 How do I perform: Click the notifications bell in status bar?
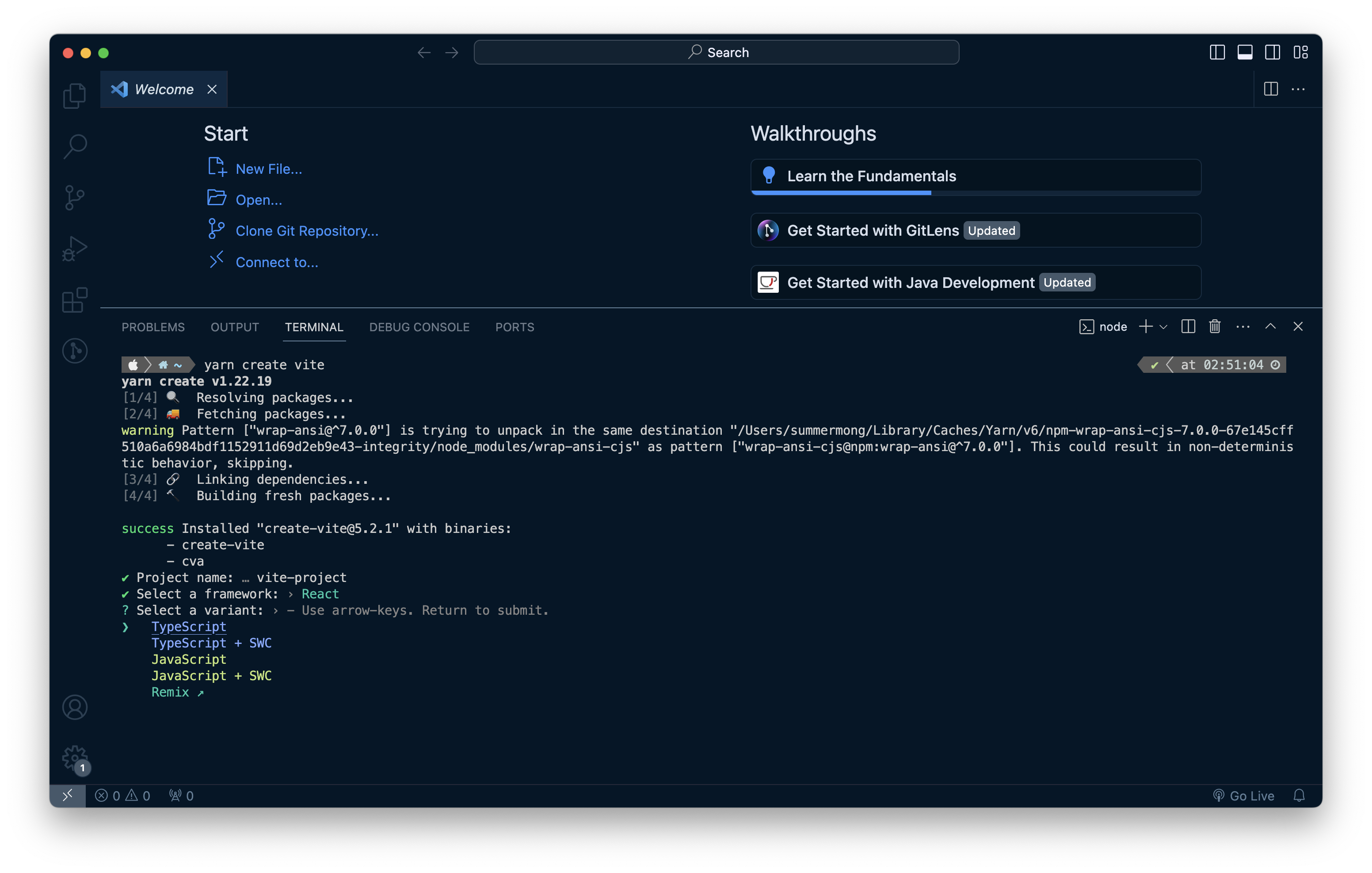1299,796
